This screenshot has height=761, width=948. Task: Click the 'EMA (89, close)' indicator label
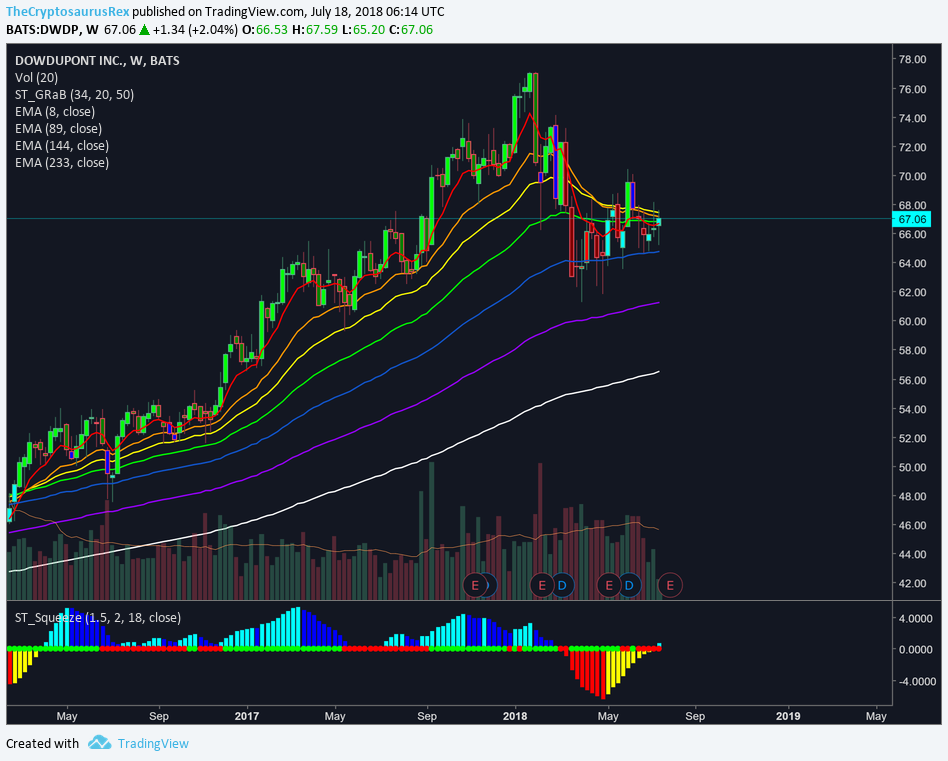[x=59, y=128]
